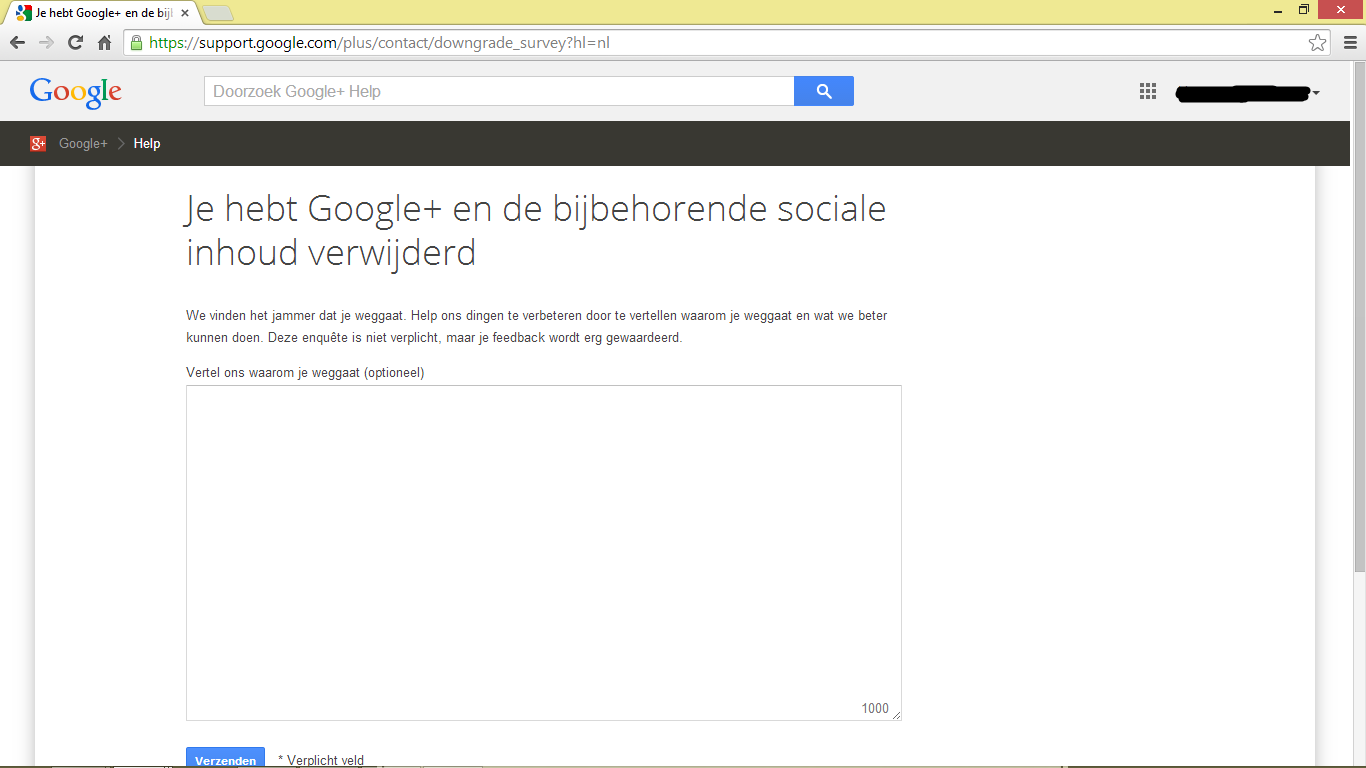
Task: Click the 'Vertel ons waarom je weggaat' label
Action: (305, 373)
